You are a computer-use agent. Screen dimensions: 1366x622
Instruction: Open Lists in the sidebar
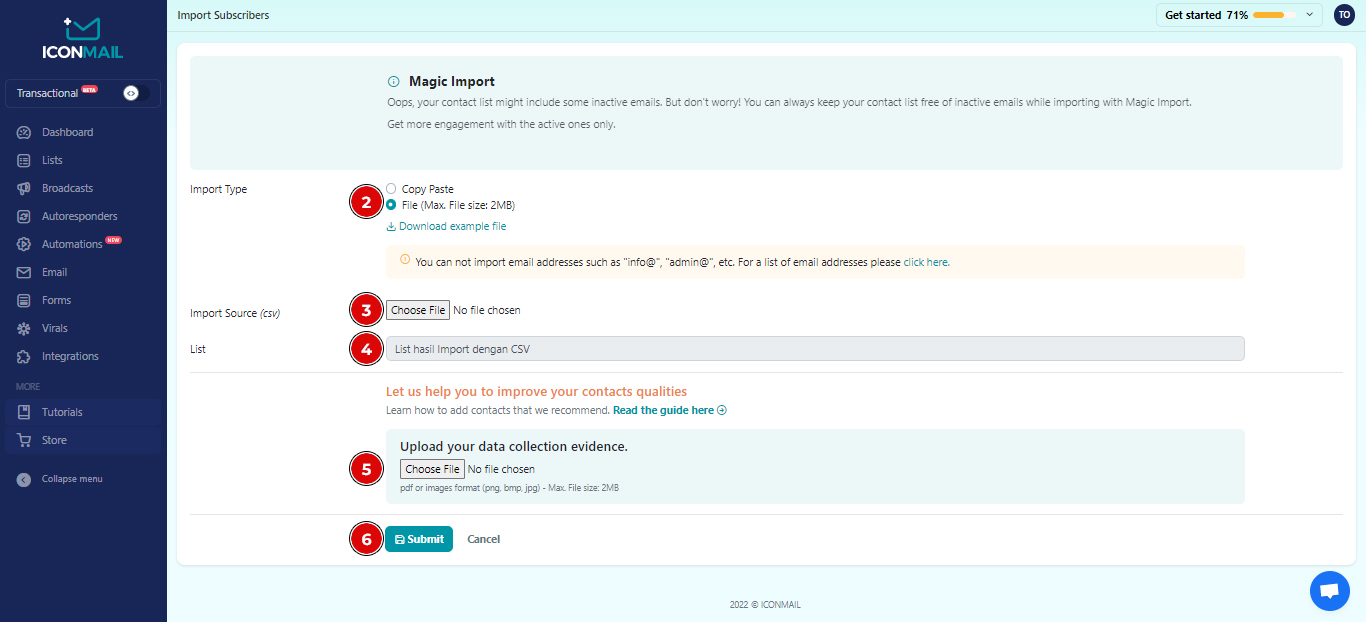(x=52, y=160)
